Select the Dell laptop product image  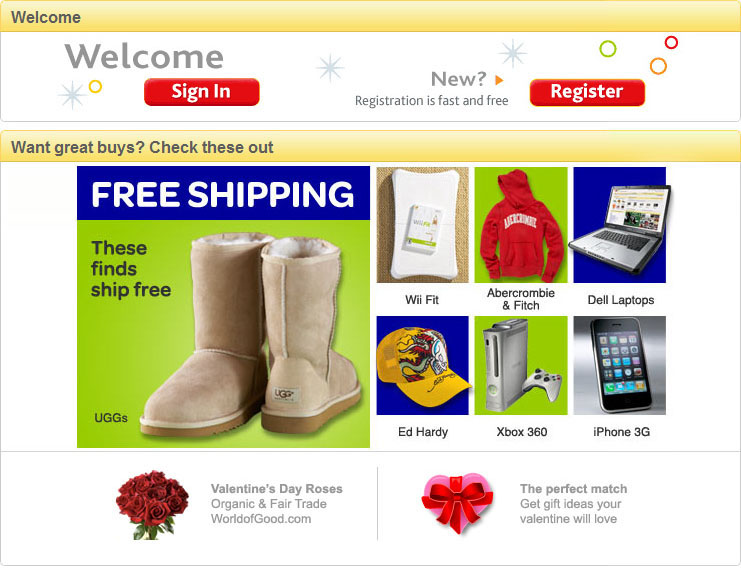click(x=620, y=225)
